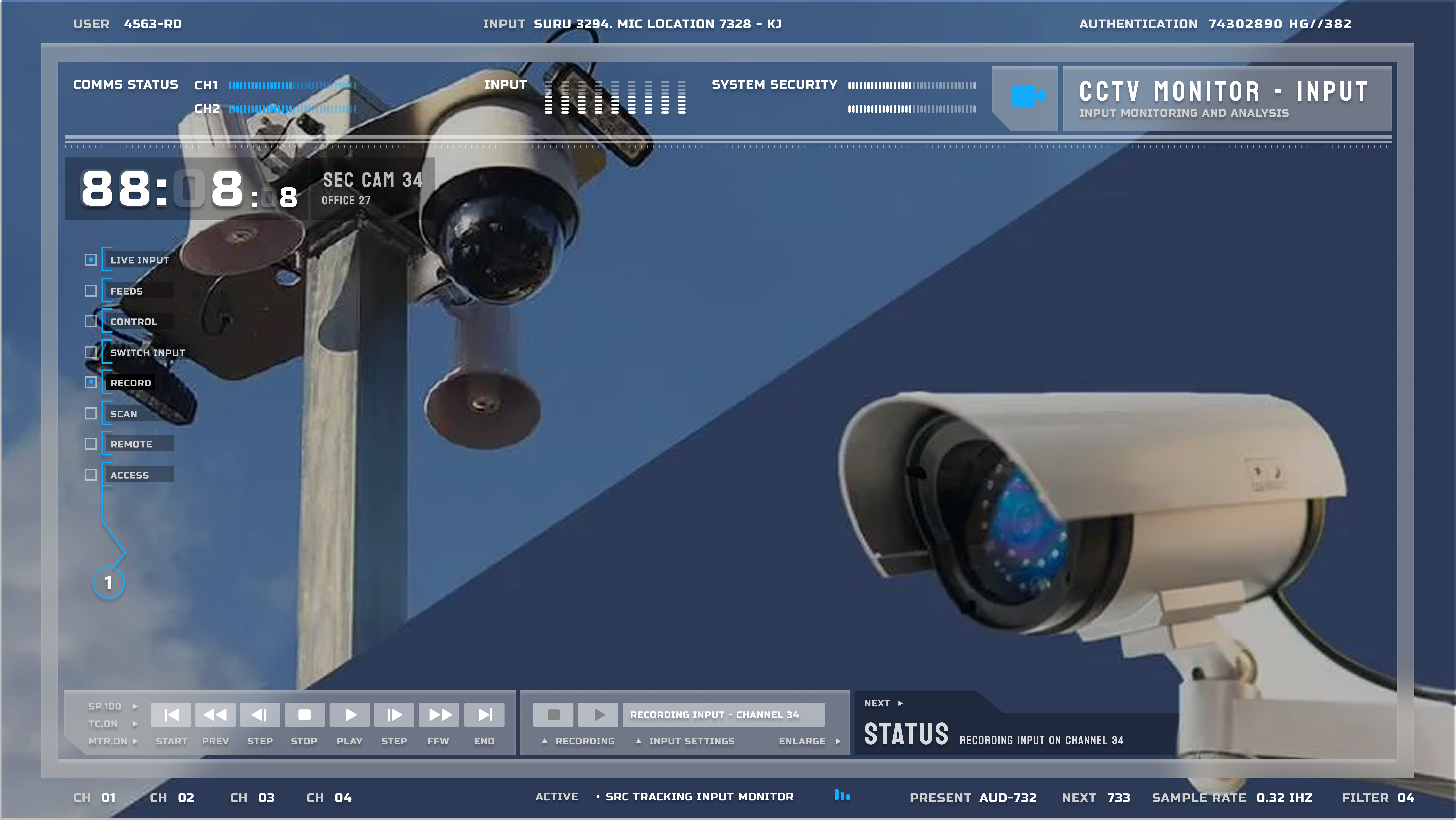Click the CH1 comms level bar
1456x820 pixels.
coord(292,86)
